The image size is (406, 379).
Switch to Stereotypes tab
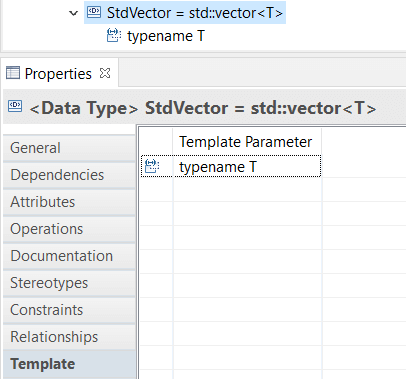coord(69,283)
